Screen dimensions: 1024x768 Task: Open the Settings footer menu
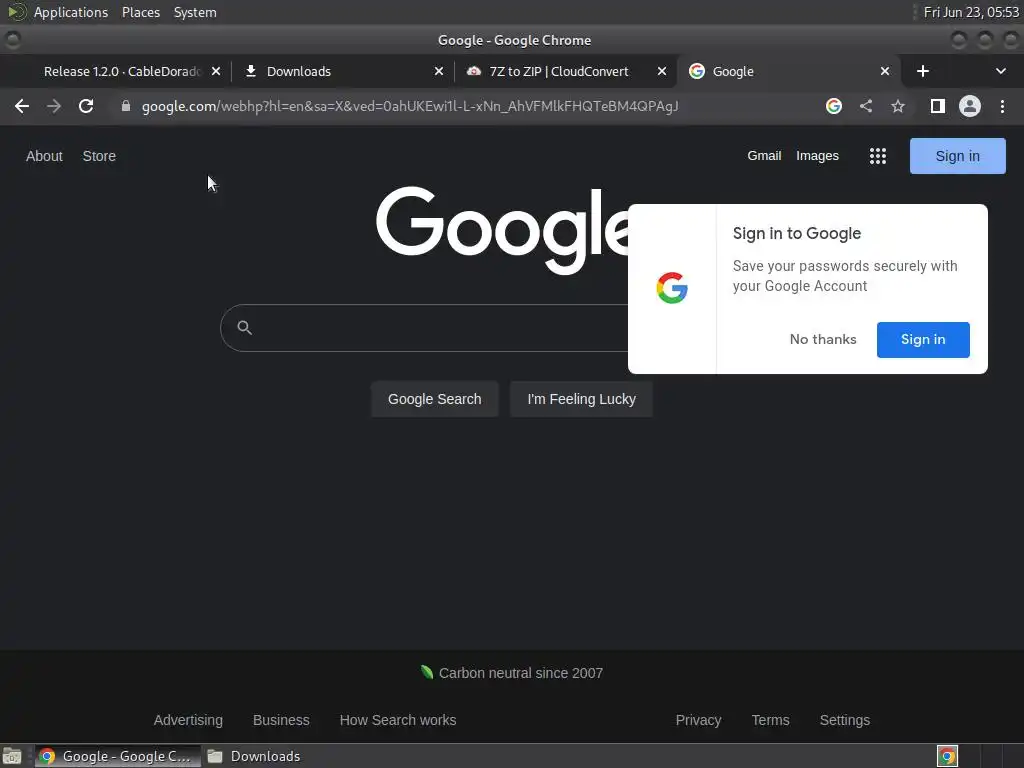coord(844,720)
